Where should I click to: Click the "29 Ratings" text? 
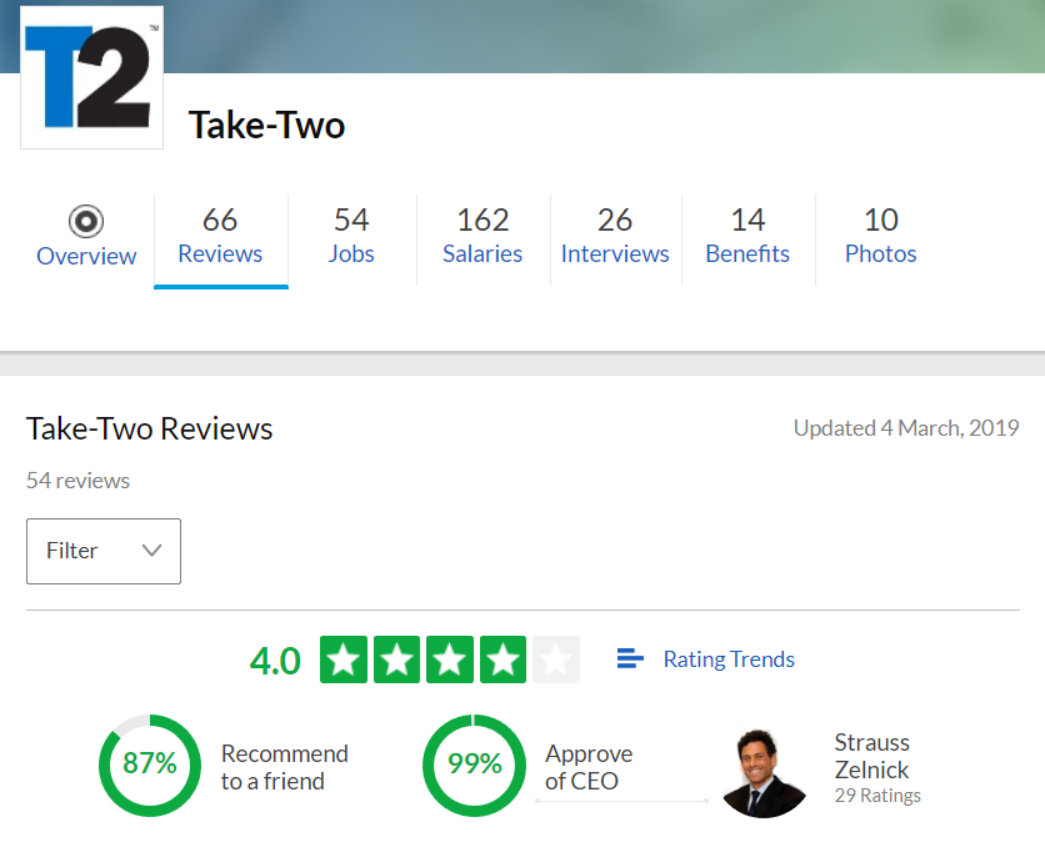878,795
